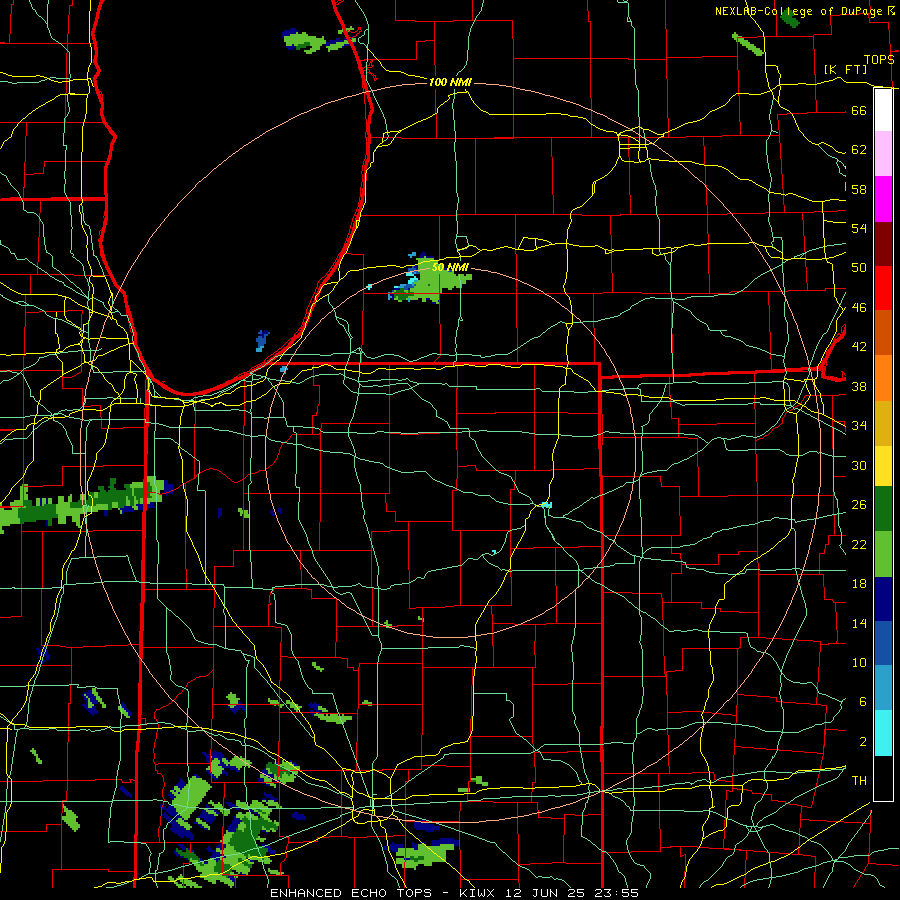Pick the dark red swatch on the color scale
Image resolution: width=900 pixels, height=900 pixels.
(x=883, y=243)
